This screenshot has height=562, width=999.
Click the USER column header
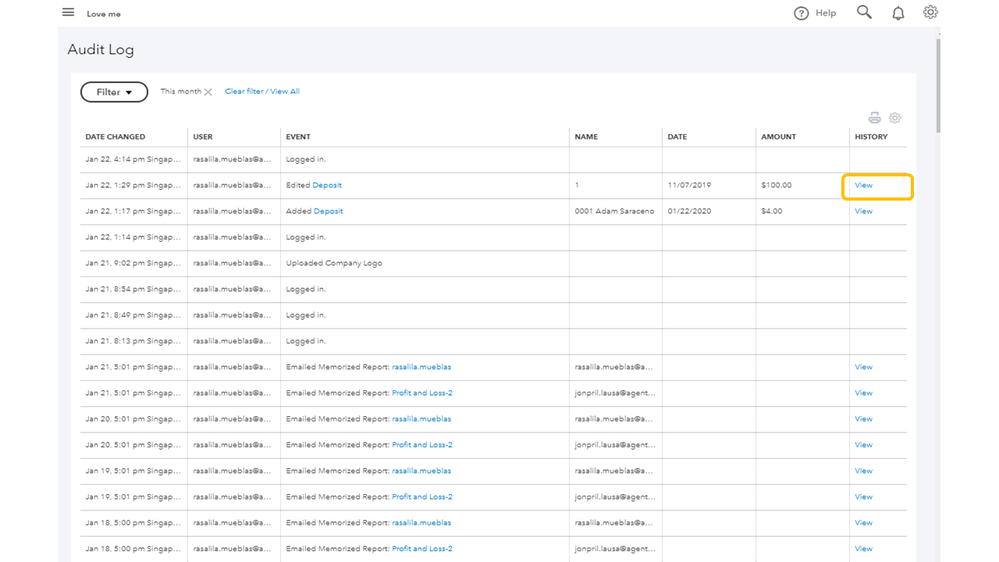[203, 137]
